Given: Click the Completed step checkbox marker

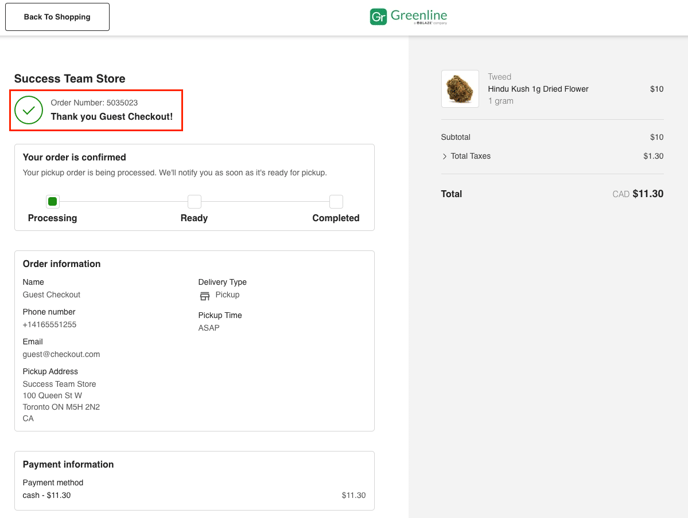Looking at the screenshot, I should point(336,202).
